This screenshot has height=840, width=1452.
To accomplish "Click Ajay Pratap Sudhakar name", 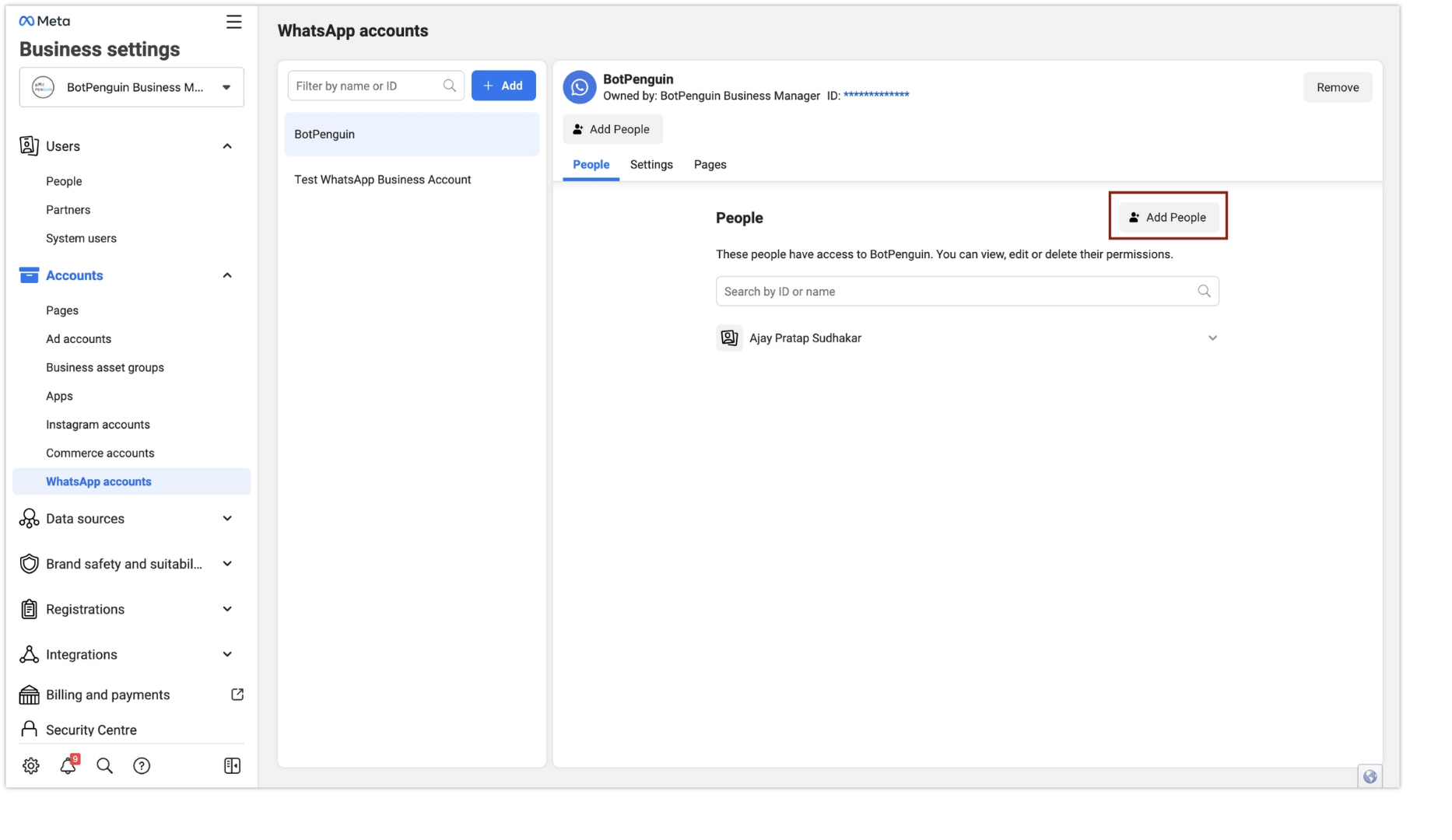I will [x=805, y=338].
